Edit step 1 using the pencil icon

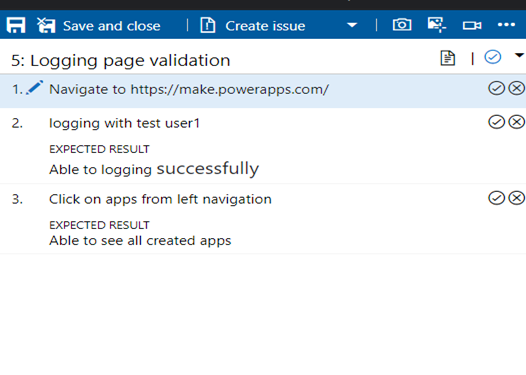tap(35, 88)
